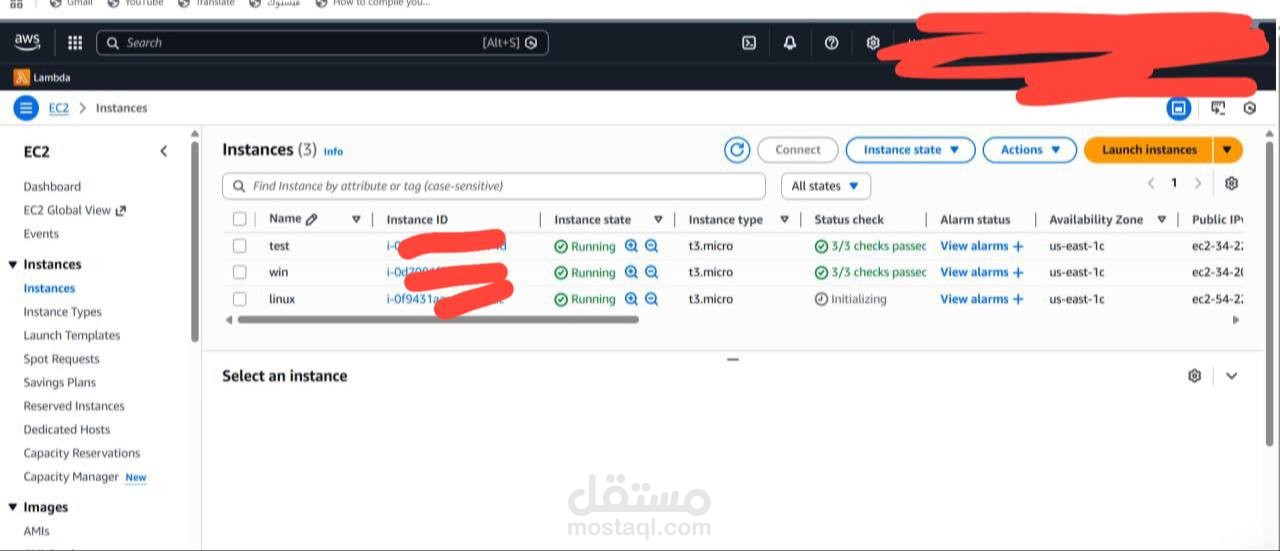Collapse the Instances section in sidebar
This screenshot has height=551, width=1280.
[13, 265]
